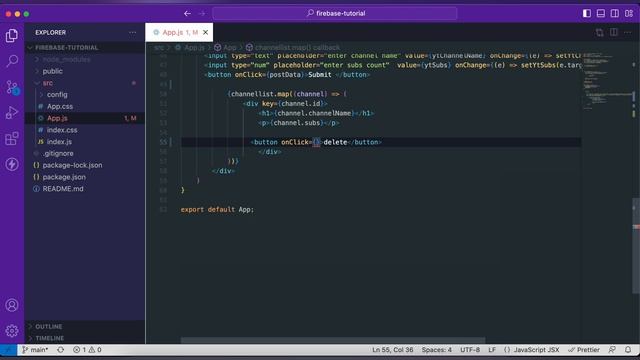
Task: Split the editor to the right
Action: pyautogui.click(x=614, y=32)
